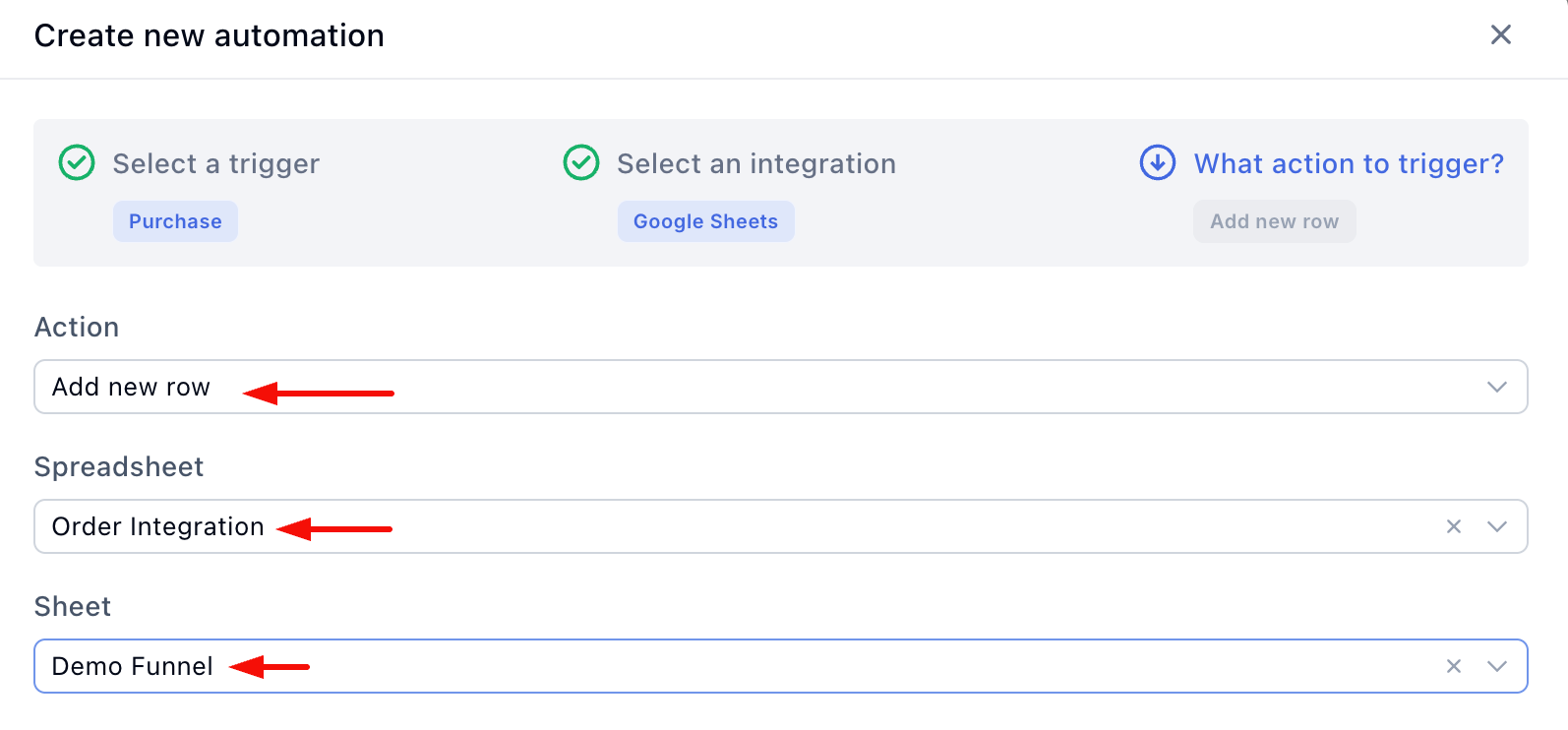Go to the Select an integration step
Image resolution: width=1568 pixels, height=730 pixels.
[755, 164]
